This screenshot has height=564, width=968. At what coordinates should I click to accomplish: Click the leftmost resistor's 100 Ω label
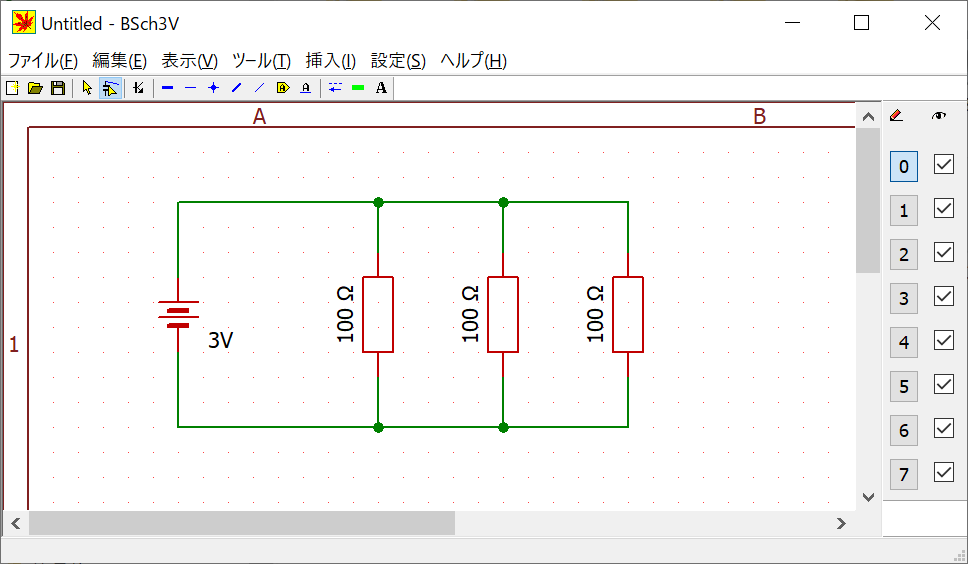click(x=345, y=313)
